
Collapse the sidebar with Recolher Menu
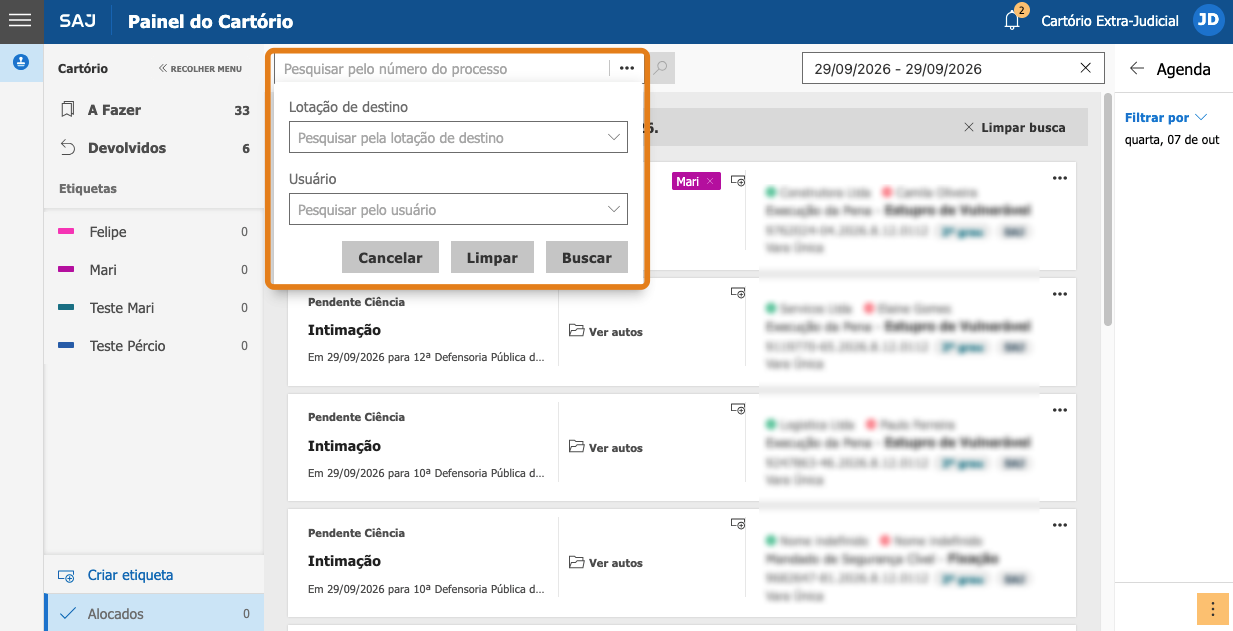point(200,69)
